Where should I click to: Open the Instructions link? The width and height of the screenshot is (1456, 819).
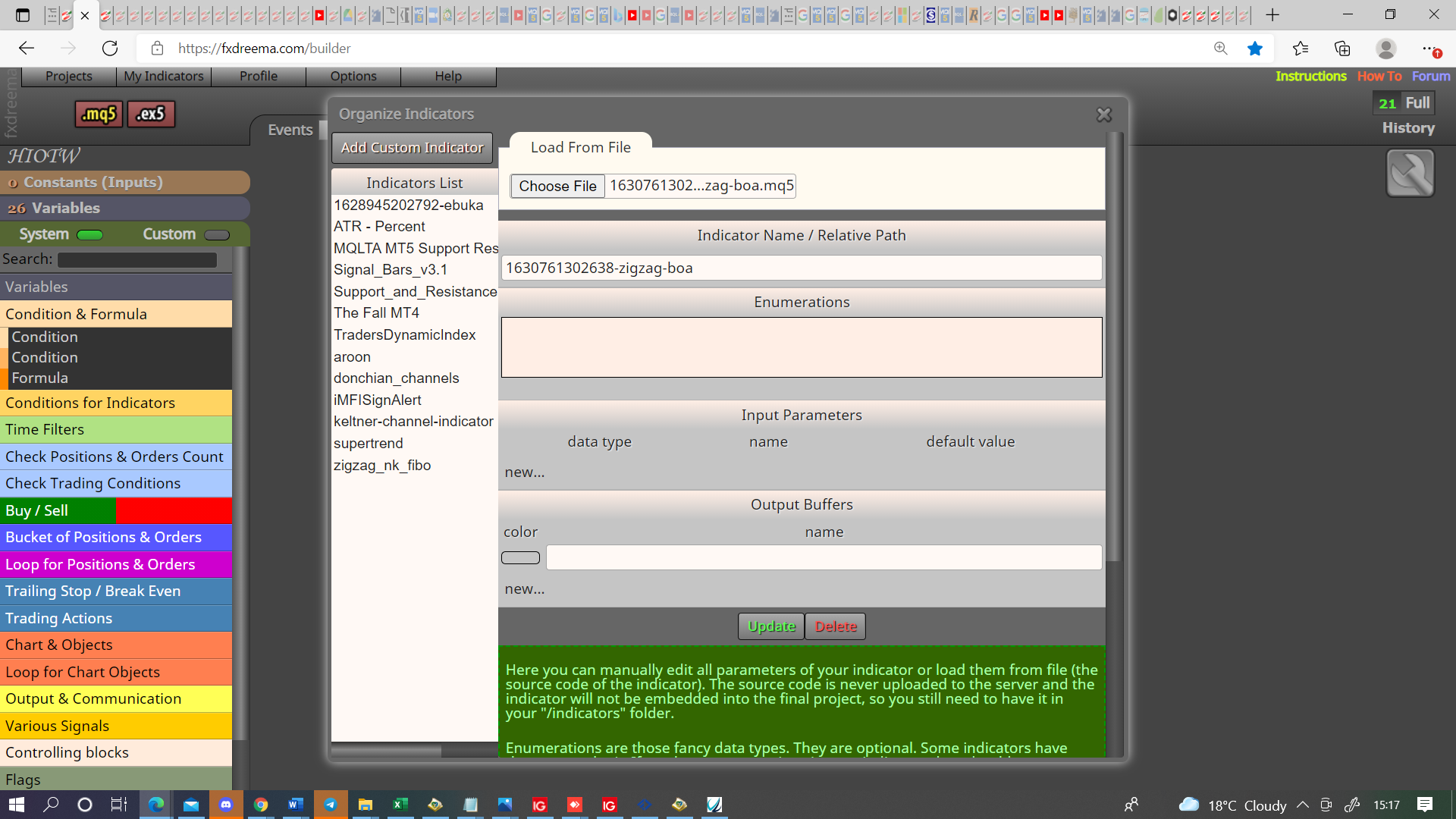tap(1310, 76)
